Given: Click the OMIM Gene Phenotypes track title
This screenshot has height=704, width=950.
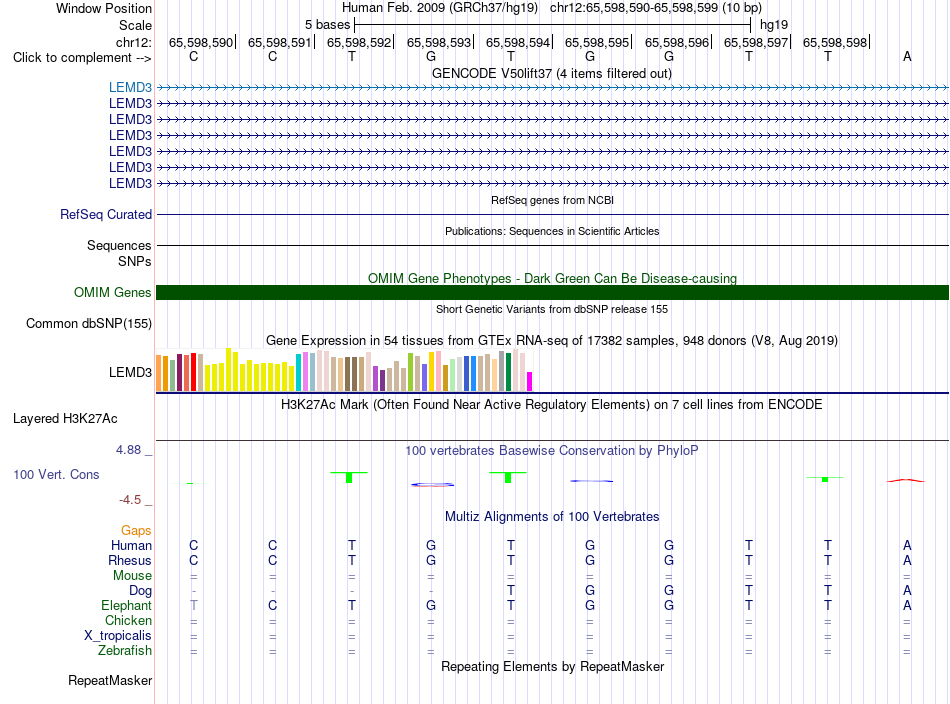Looking at the screenshot, I should [552, 279].
